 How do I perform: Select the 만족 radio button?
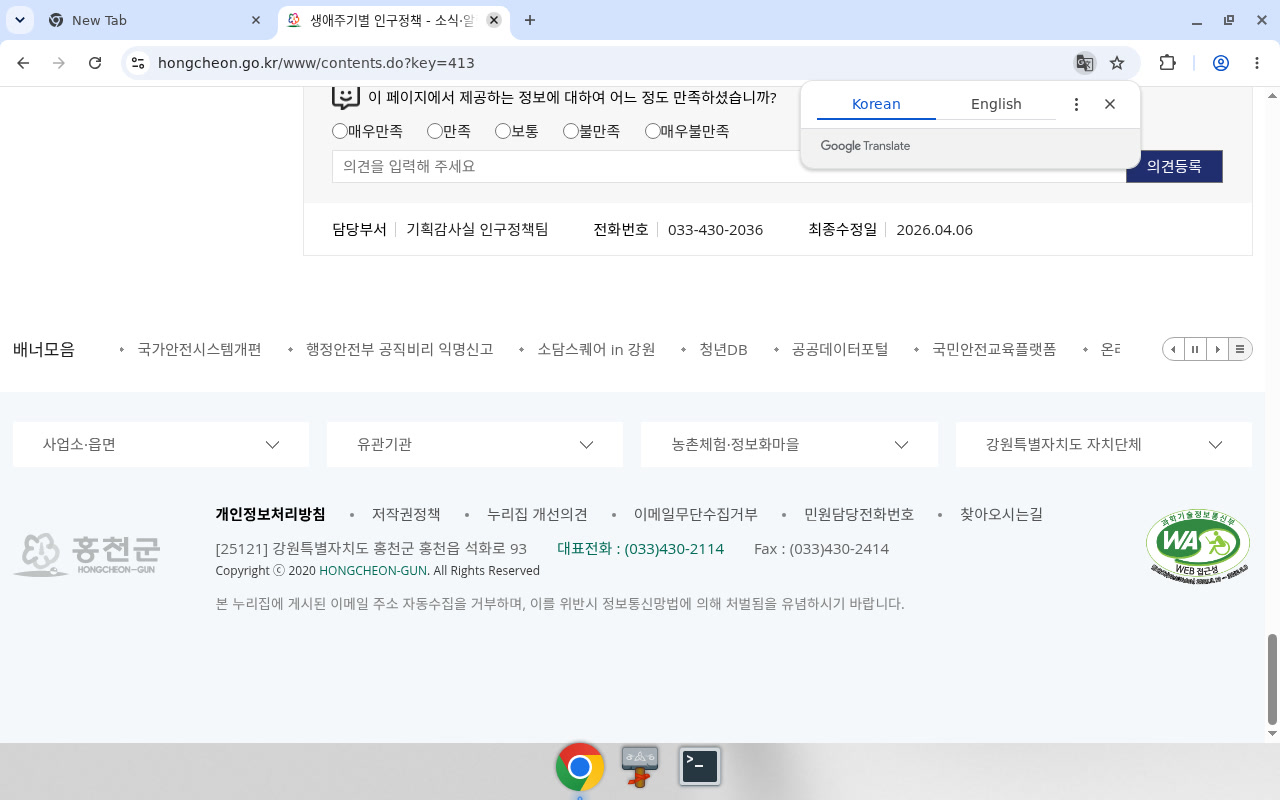click(x=435, y=131)
